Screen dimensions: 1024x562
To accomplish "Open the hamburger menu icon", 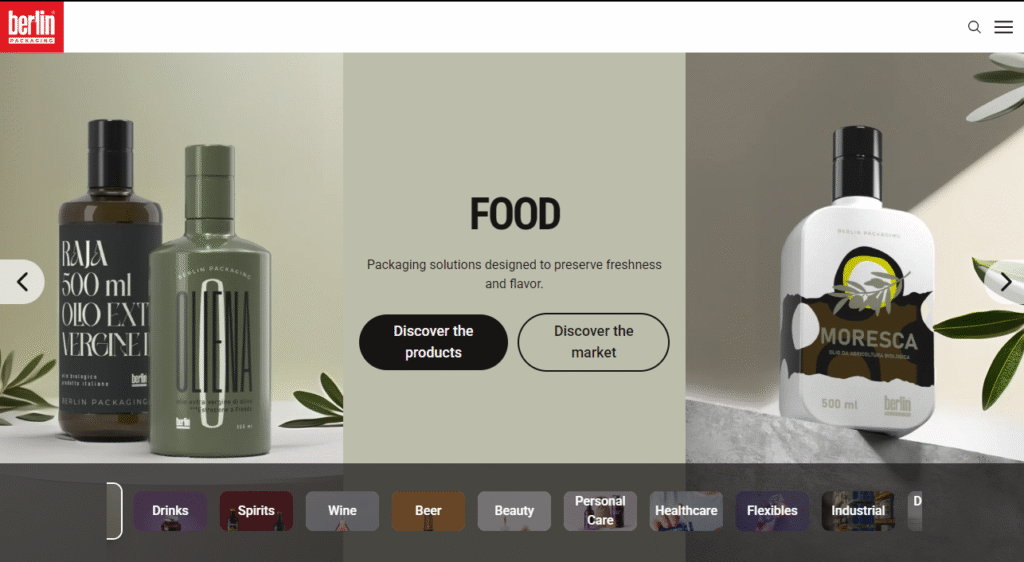I will [x=1003, y=27].
